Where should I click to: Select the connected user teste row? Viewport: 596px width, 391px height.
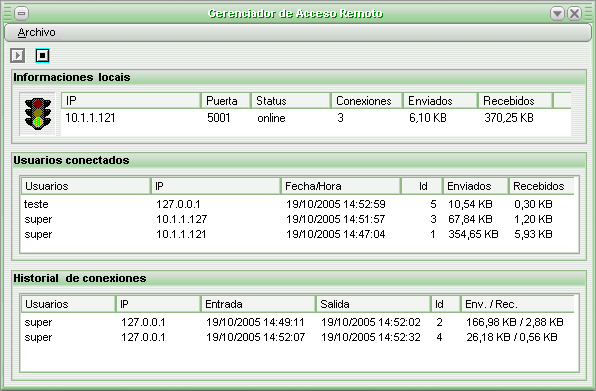(298, 204)
